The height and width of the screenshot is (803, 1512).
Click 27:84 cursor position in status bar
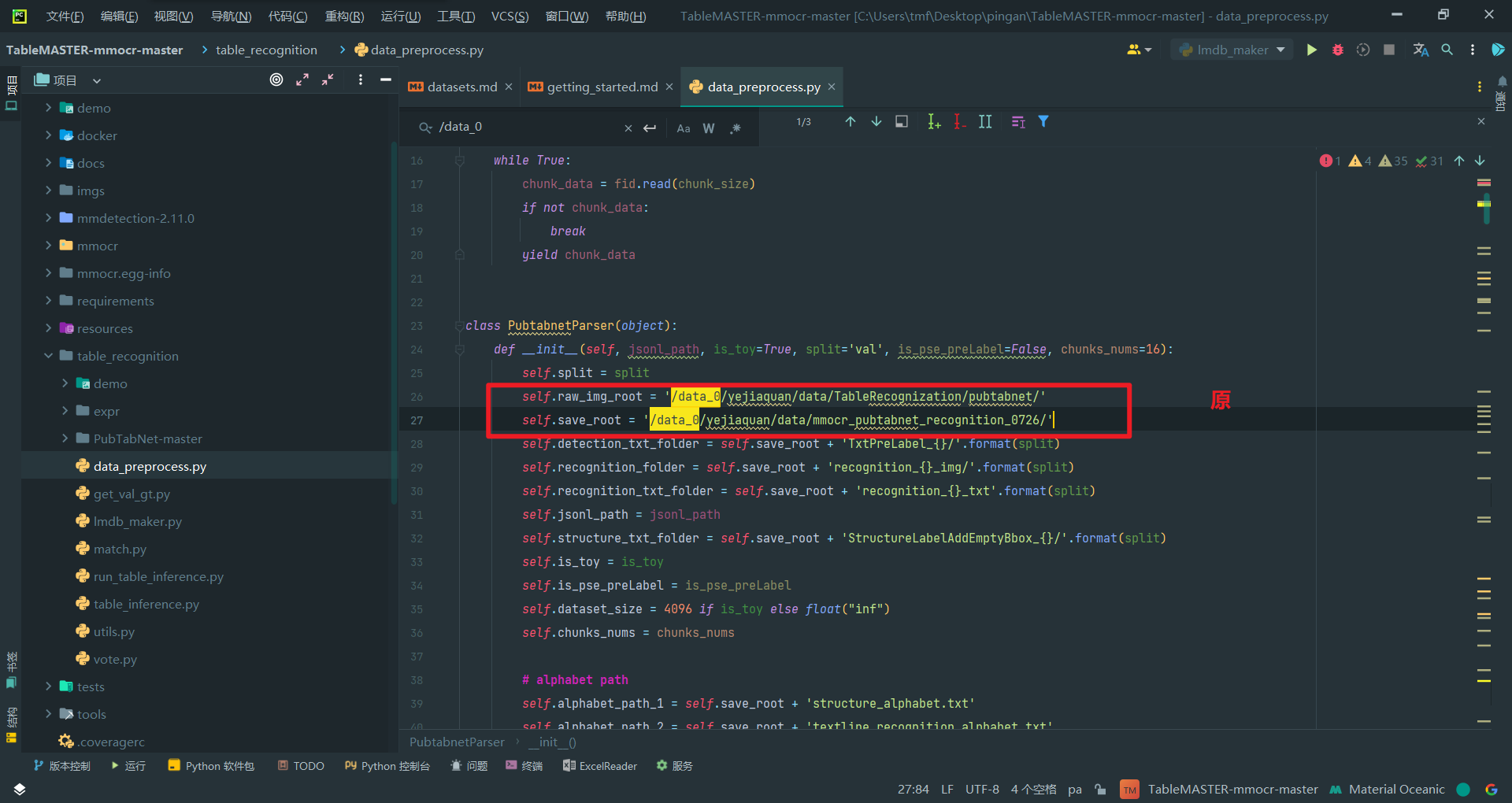913,789
